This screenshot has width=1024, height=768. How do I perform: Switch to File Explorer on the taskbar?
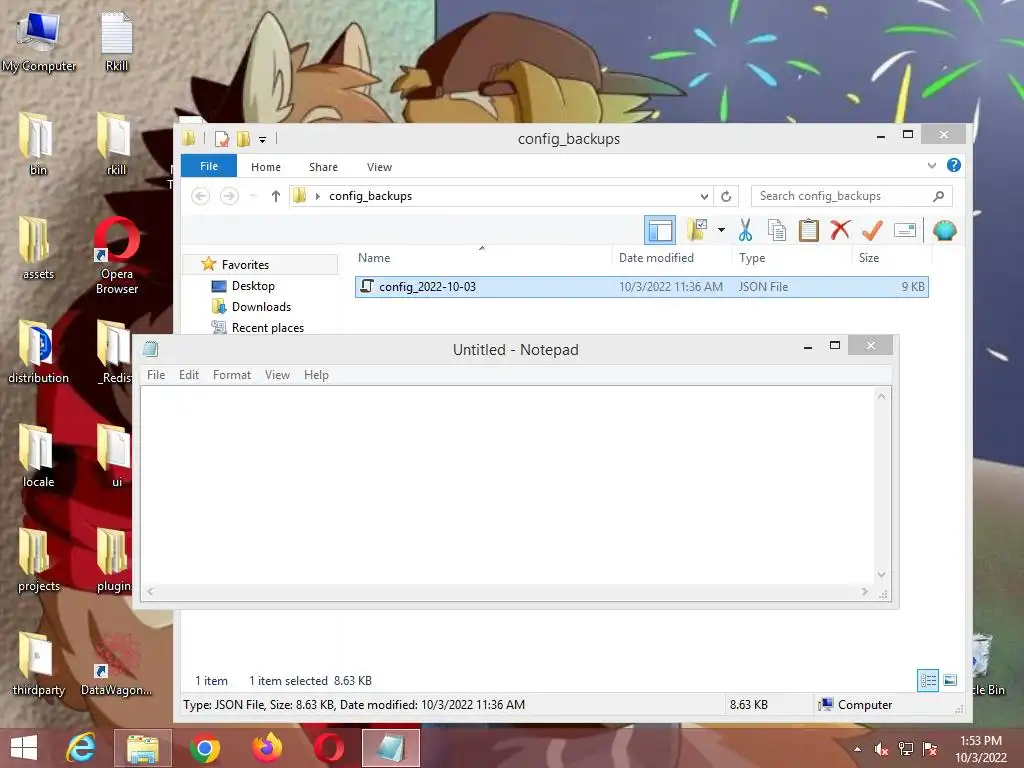142,748
